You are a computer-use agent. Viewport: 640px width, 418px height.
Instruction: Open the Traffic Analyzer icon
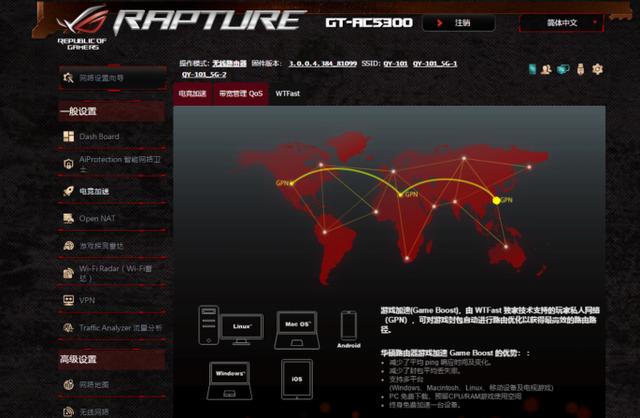69,328
